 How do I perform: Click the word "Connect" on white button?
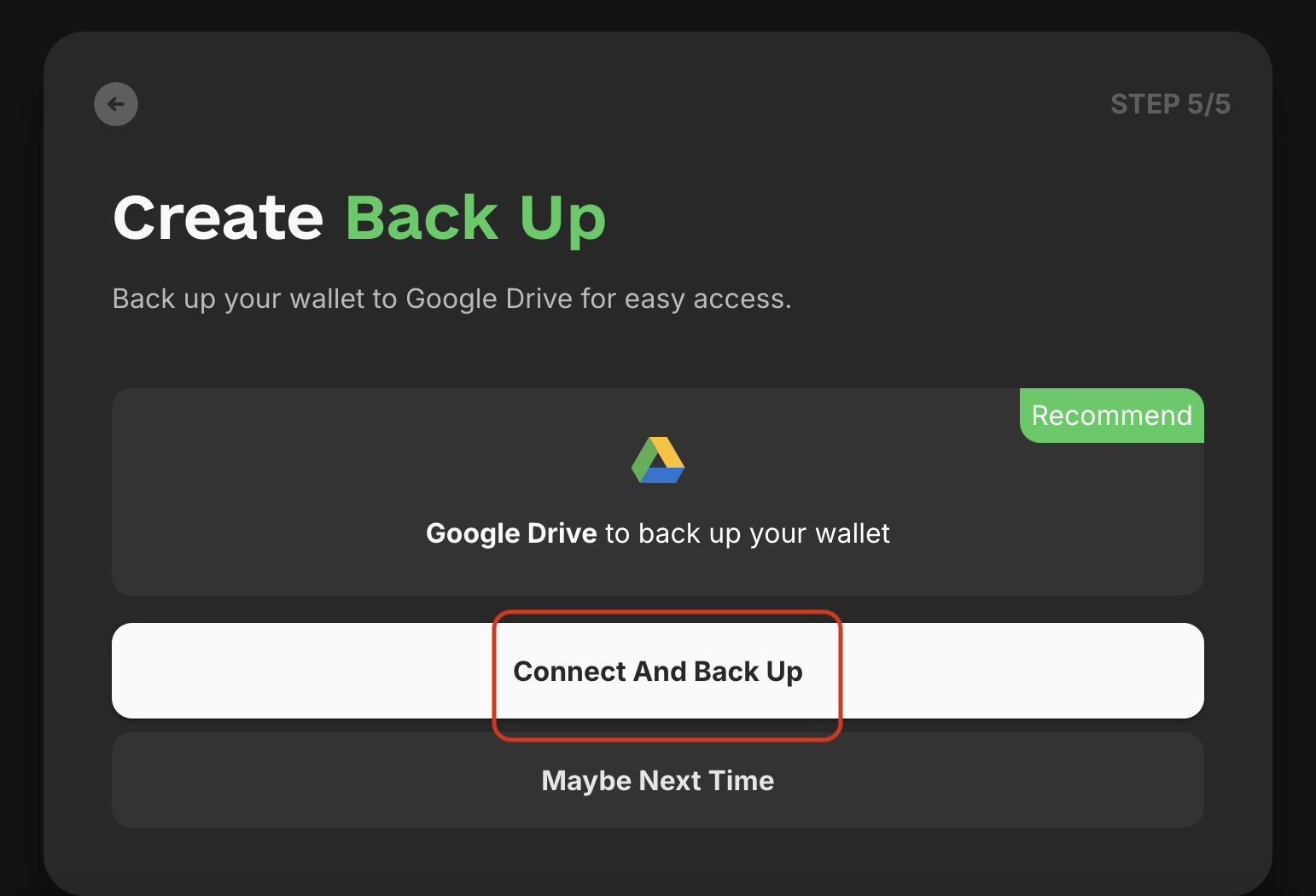[570, 672]
